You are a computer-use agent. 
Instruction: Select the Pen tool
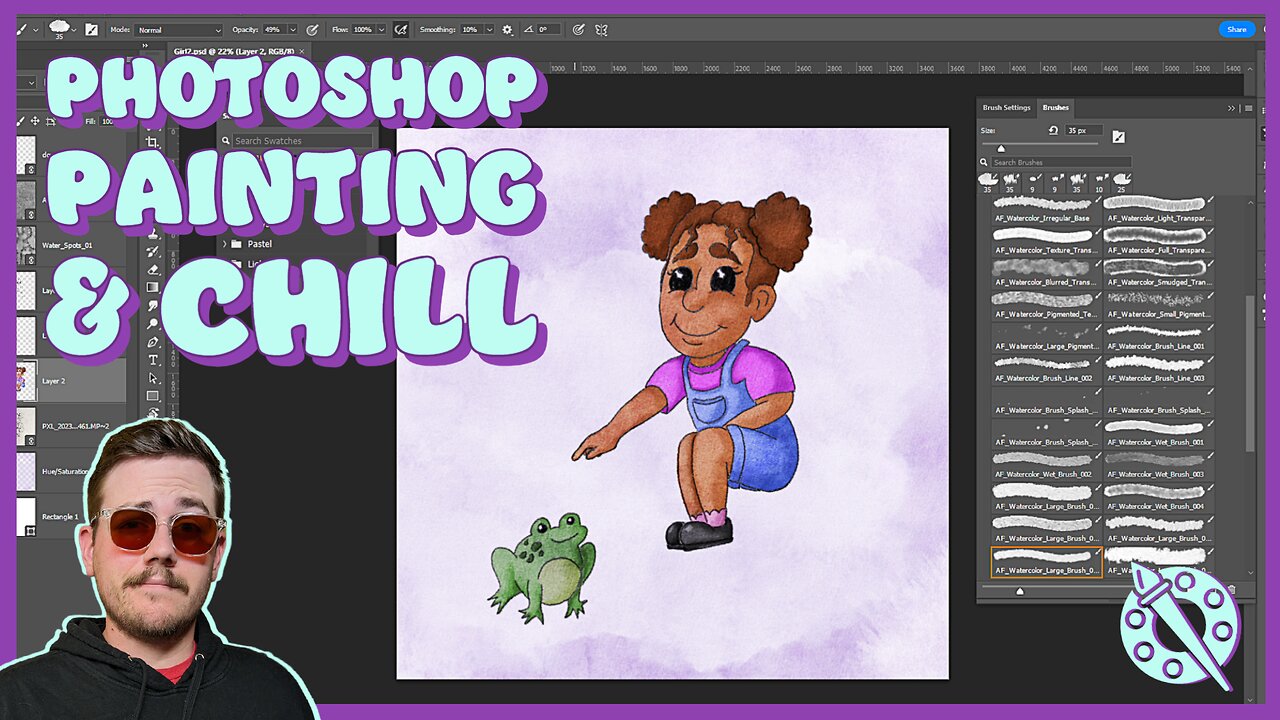point(153,341)
